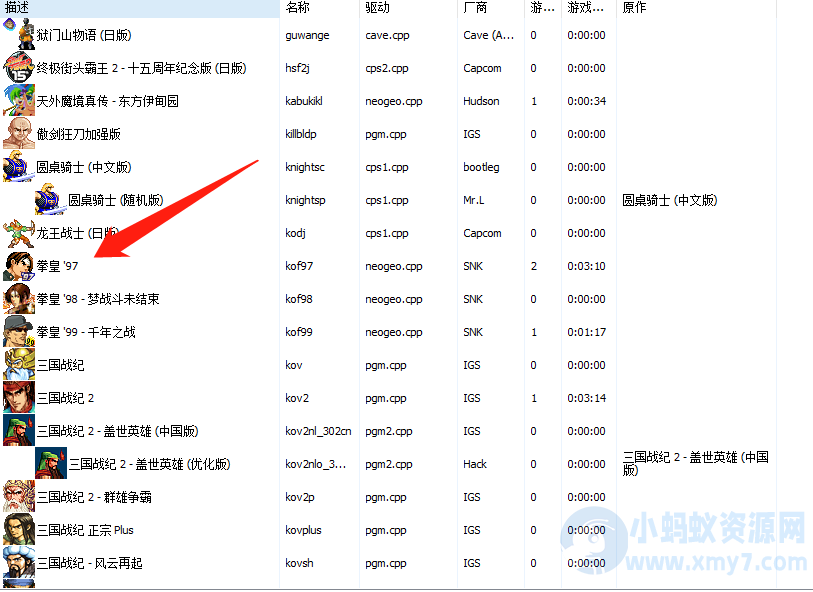Image resolution: width=813 pixels, height=592 pixels.
Task: Click the Hudson manufacturer cell
Action: [x=481, y=101]
